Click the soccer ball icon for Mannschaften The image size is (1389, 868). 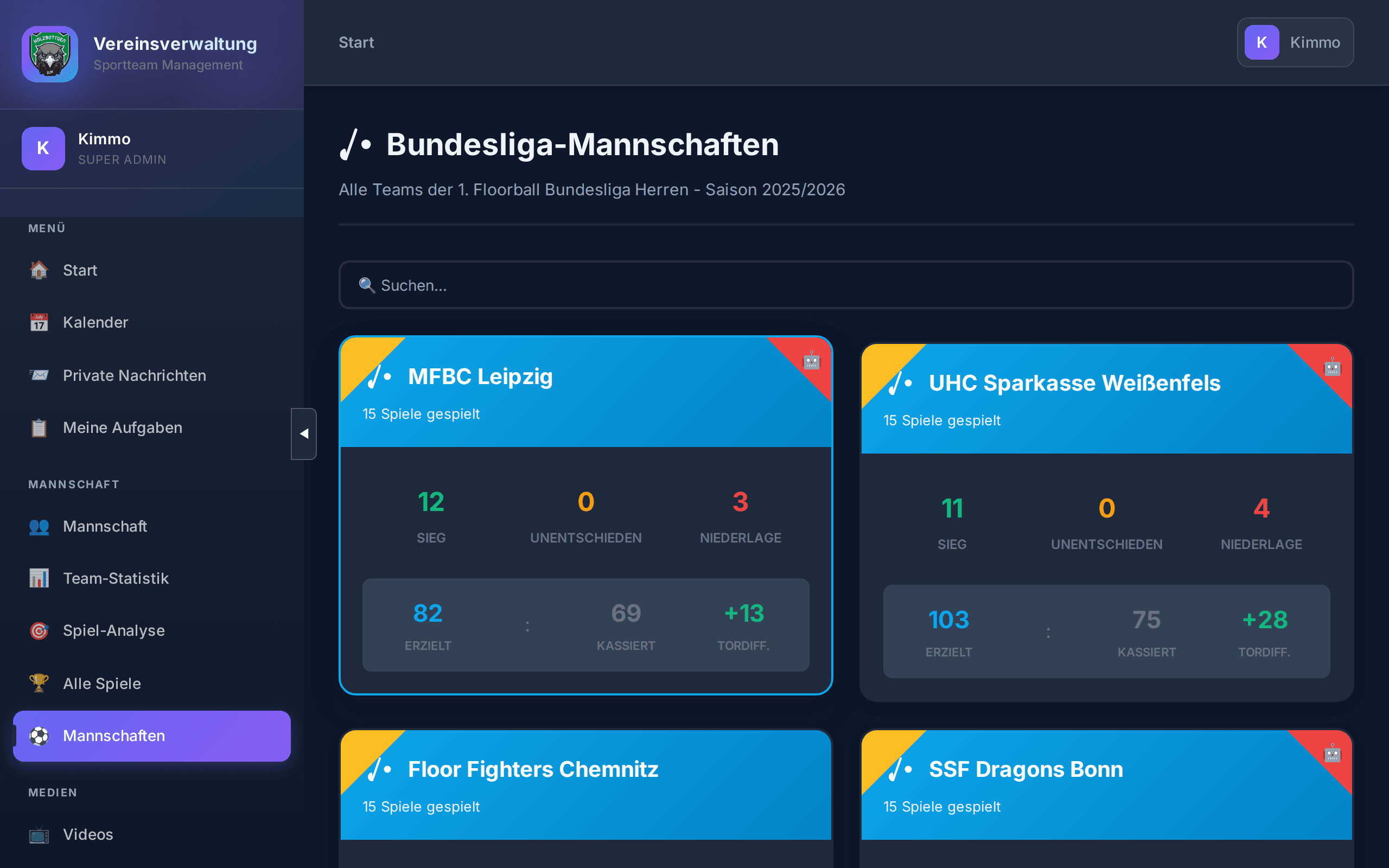coord(39,736)
